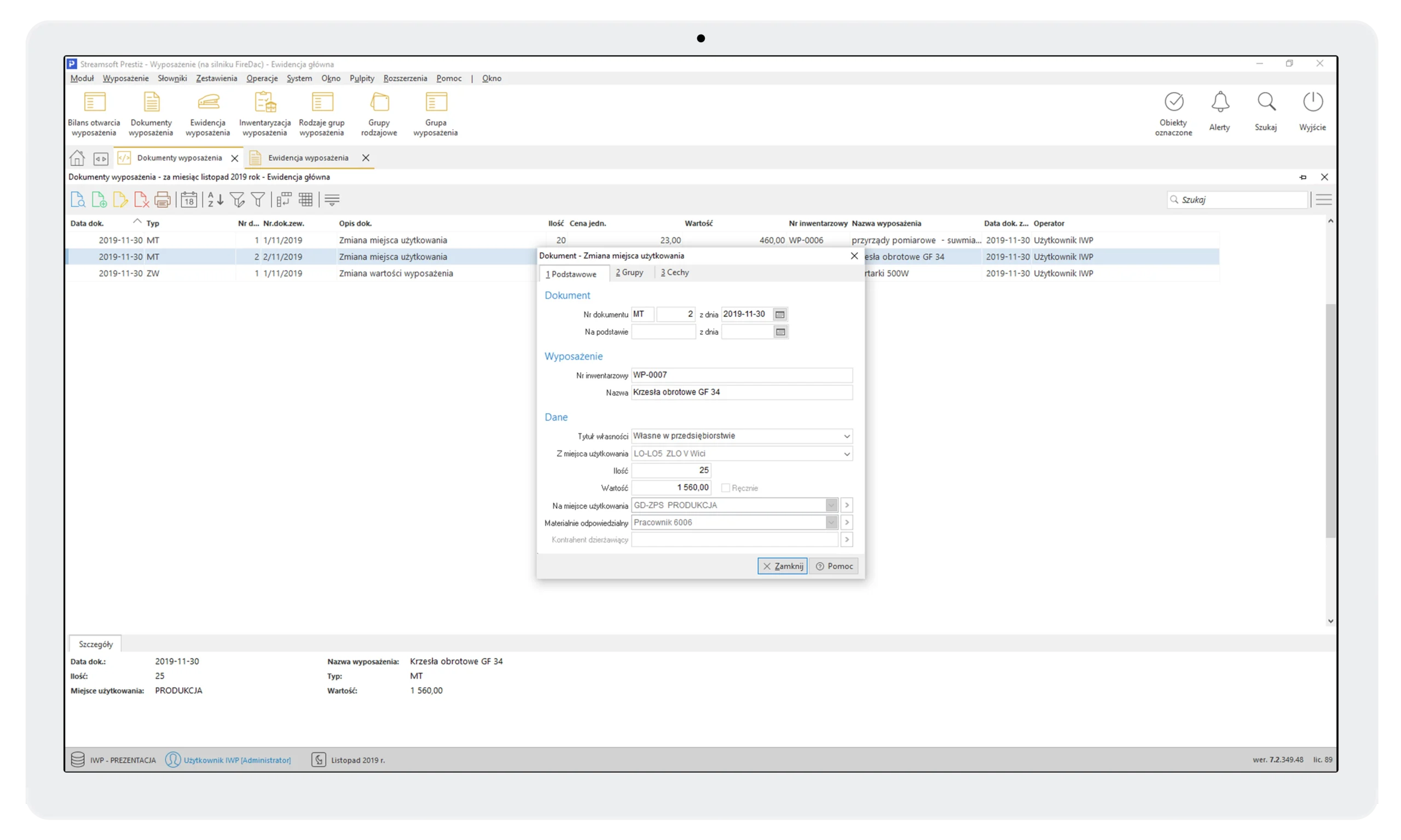
Task: Open calendar picker next to document date
Action: tap(780, 315)
